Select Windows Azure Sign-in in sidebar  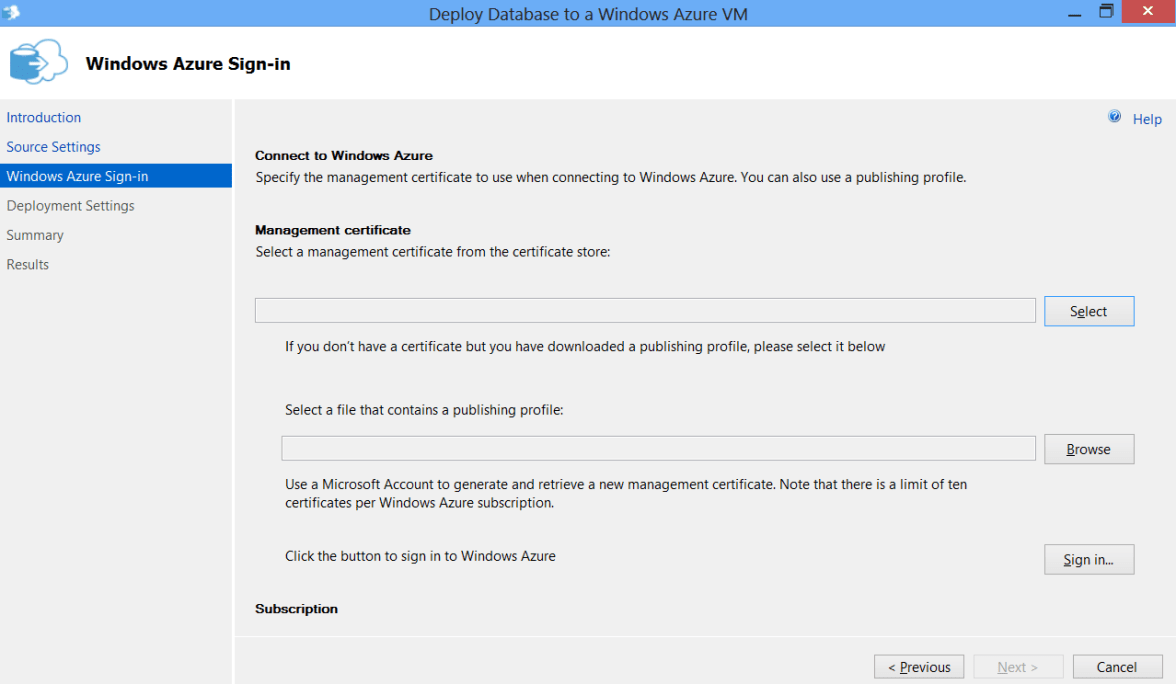78,176
